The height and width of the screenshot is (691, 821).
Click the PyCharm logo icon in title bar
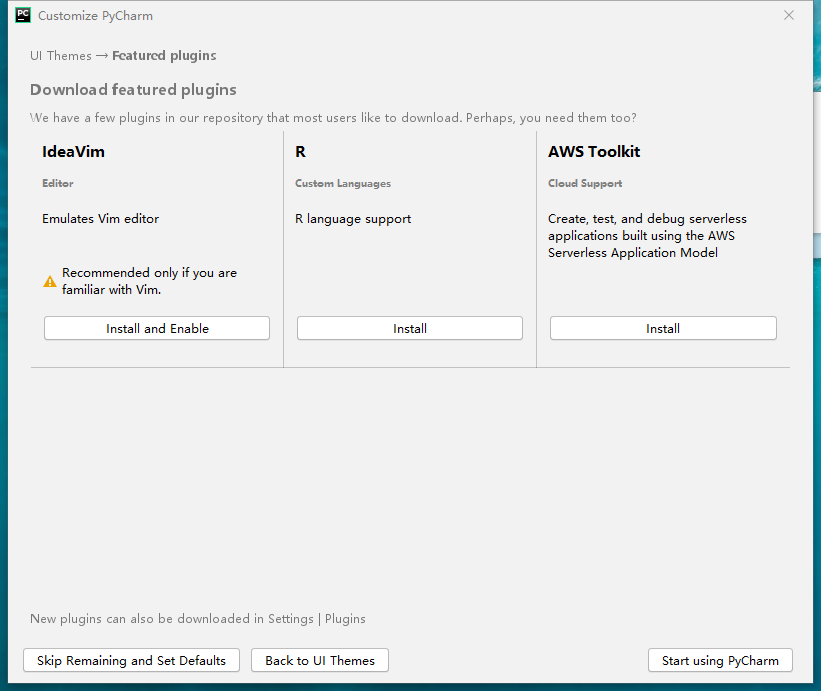click(23, 15)
